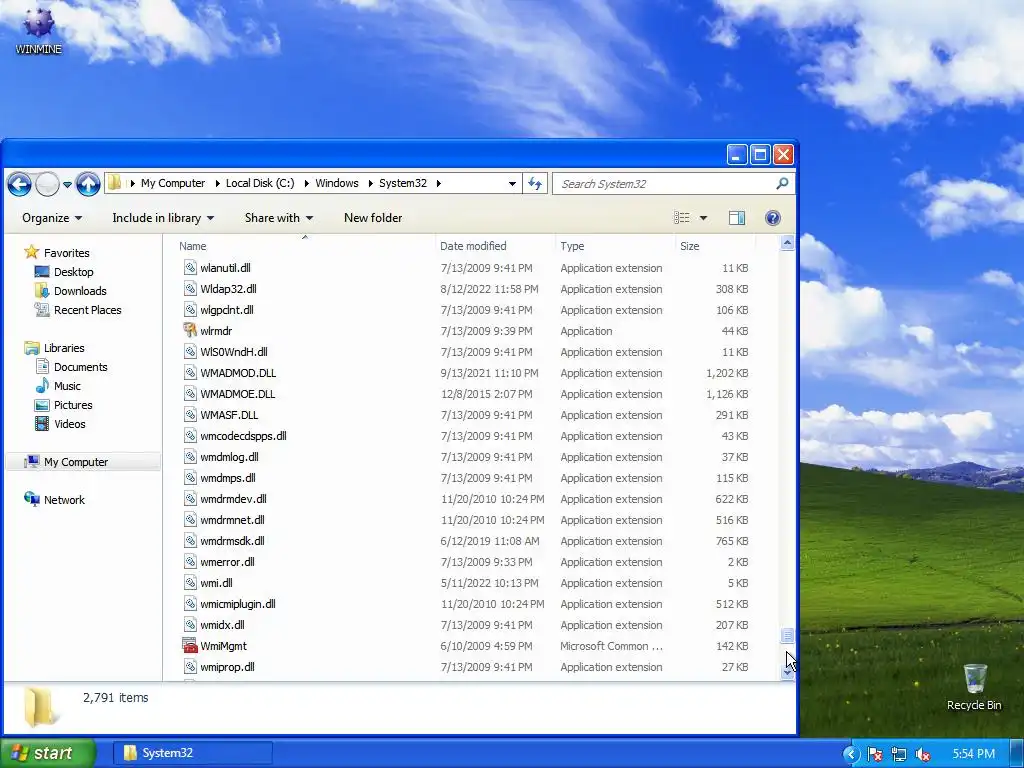Expand the arrow after My Computer breadcrumb

[x=217, y=184]
